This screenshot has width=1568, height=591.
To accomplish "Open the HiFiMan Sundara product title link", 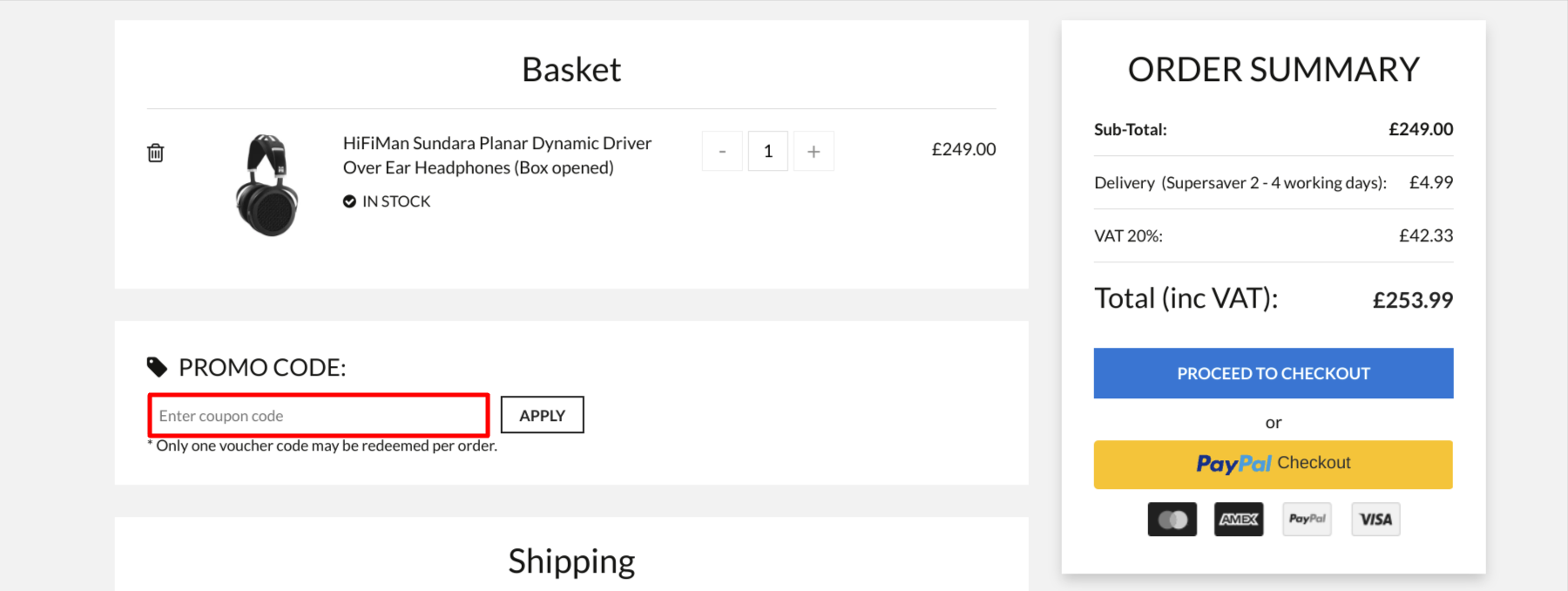I will (x=497, y=155).
